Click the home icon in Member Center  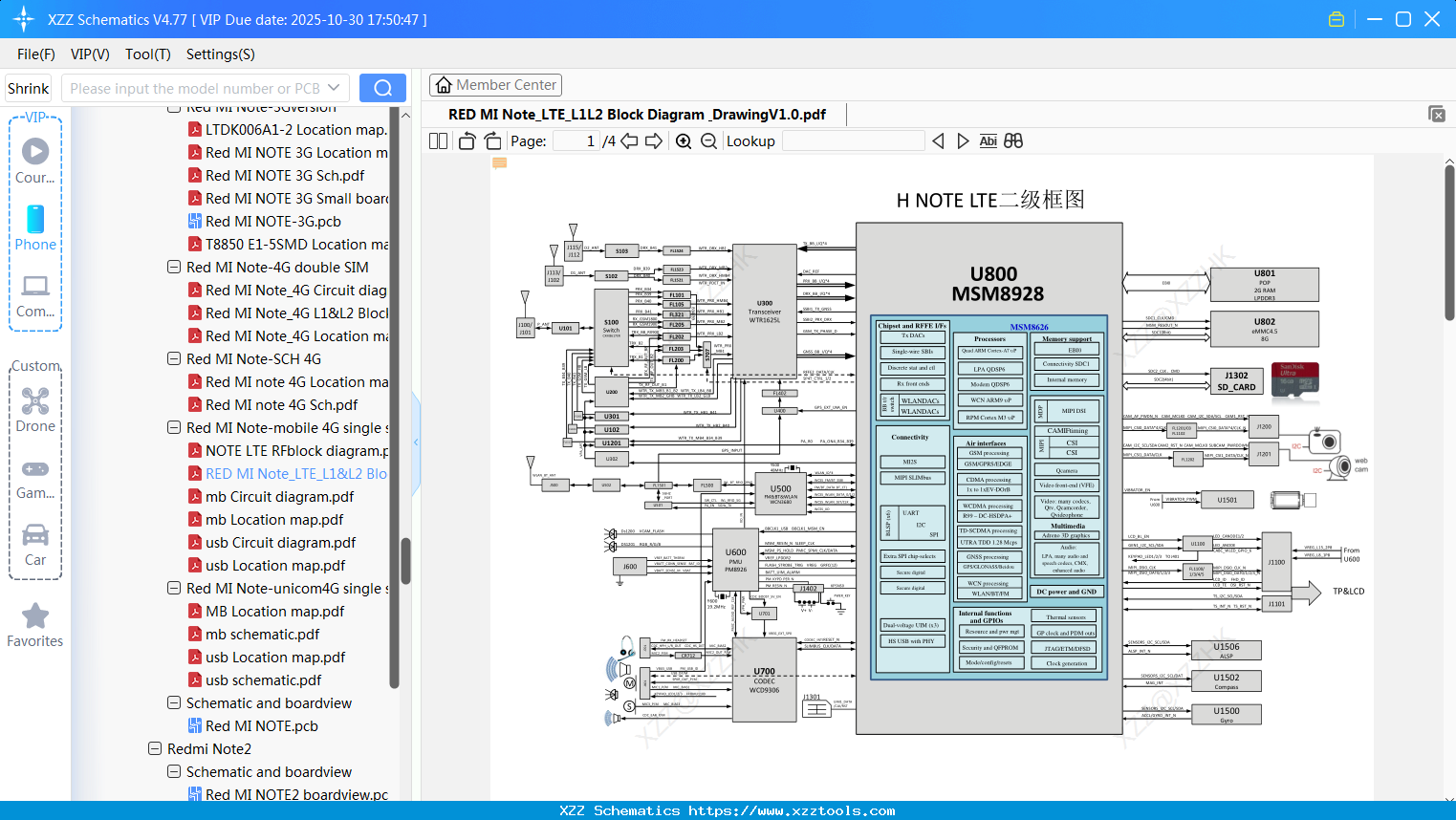(x=444, y=85)
